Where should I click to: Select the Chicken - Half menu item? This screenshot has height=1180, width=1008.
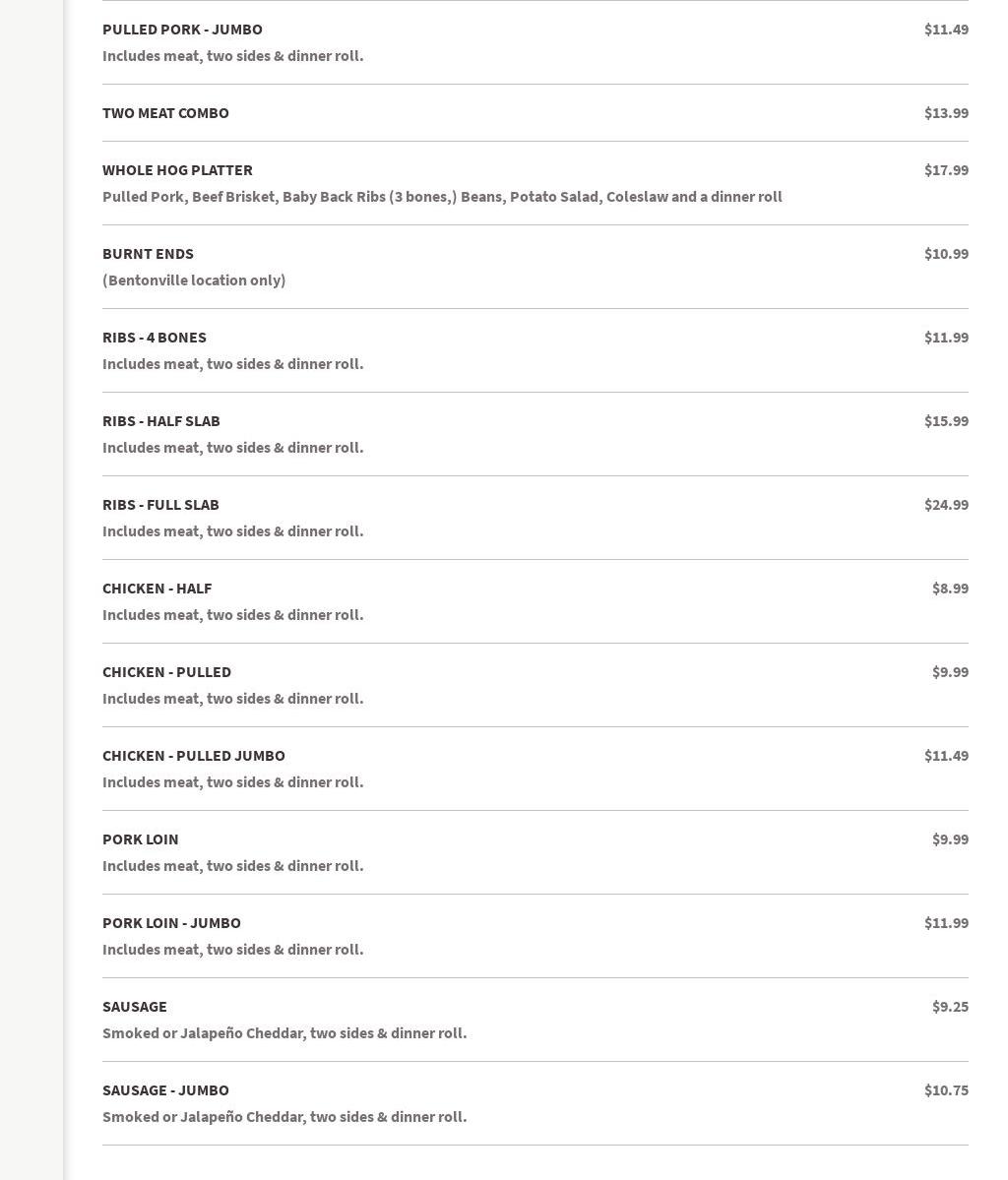click(x=157, y=589)
